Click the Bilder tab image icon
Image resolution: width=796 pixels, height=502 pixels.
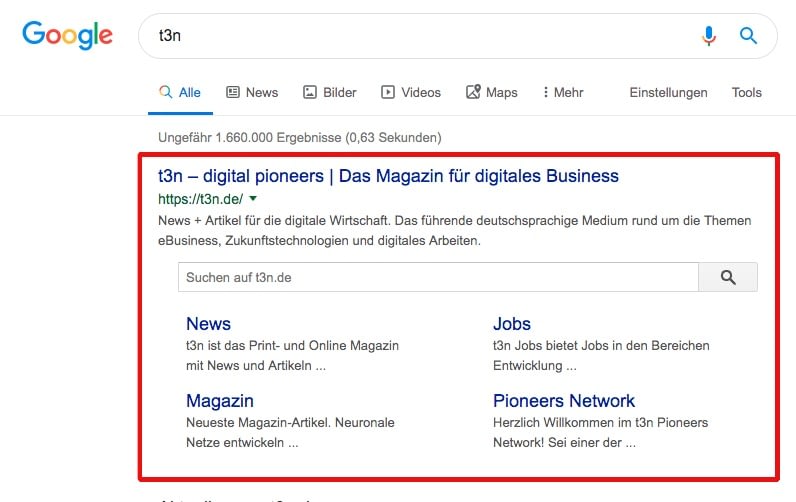(x=310, y=92)
